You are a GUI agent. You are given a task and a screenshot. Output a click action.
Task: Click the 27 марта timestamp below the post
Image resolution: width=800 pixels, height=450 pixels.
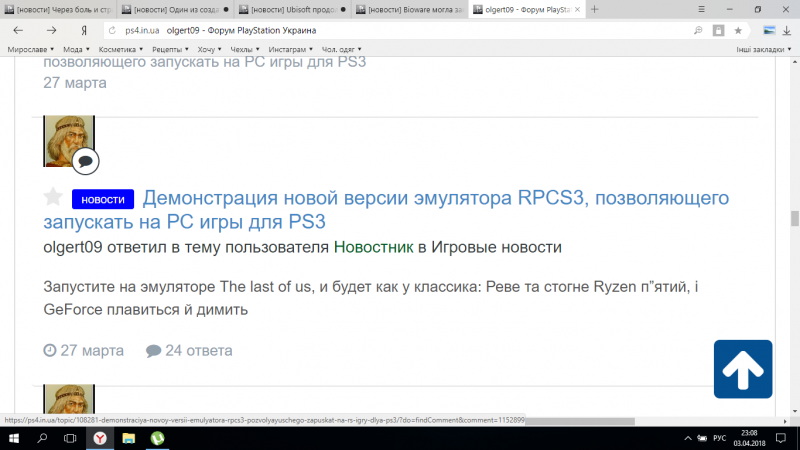tap(92, 351)
